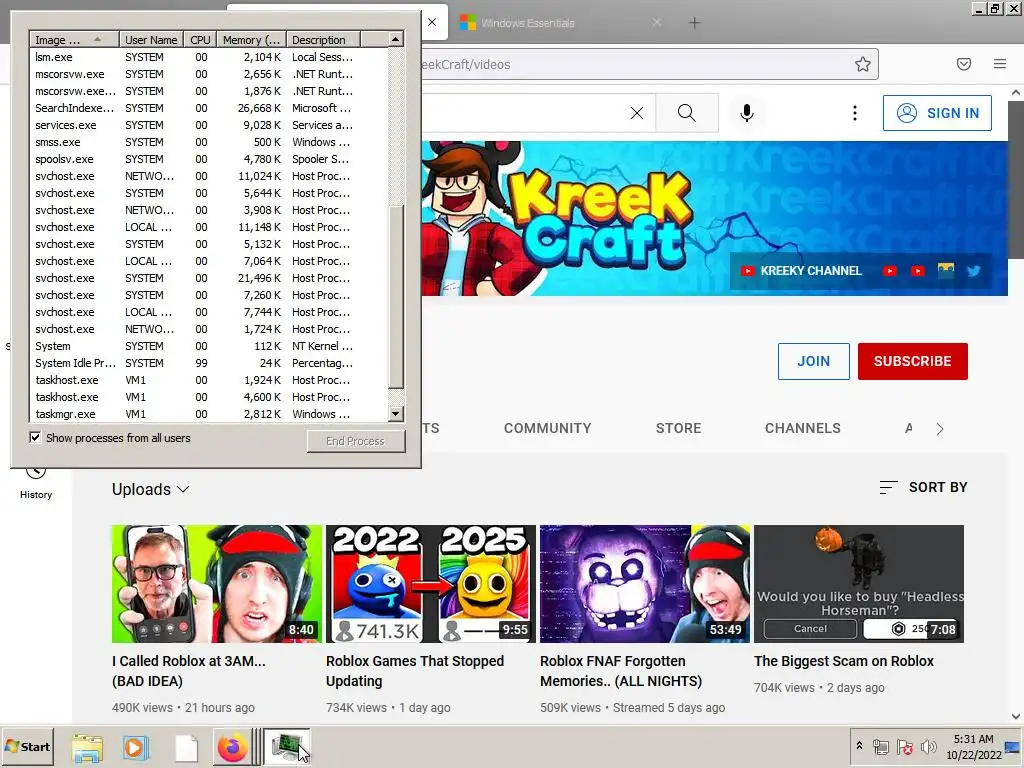1024x768 pixels.
Task: Start voice search with the microphone icon
Action: pyautogui.click(x=747, y=113)
